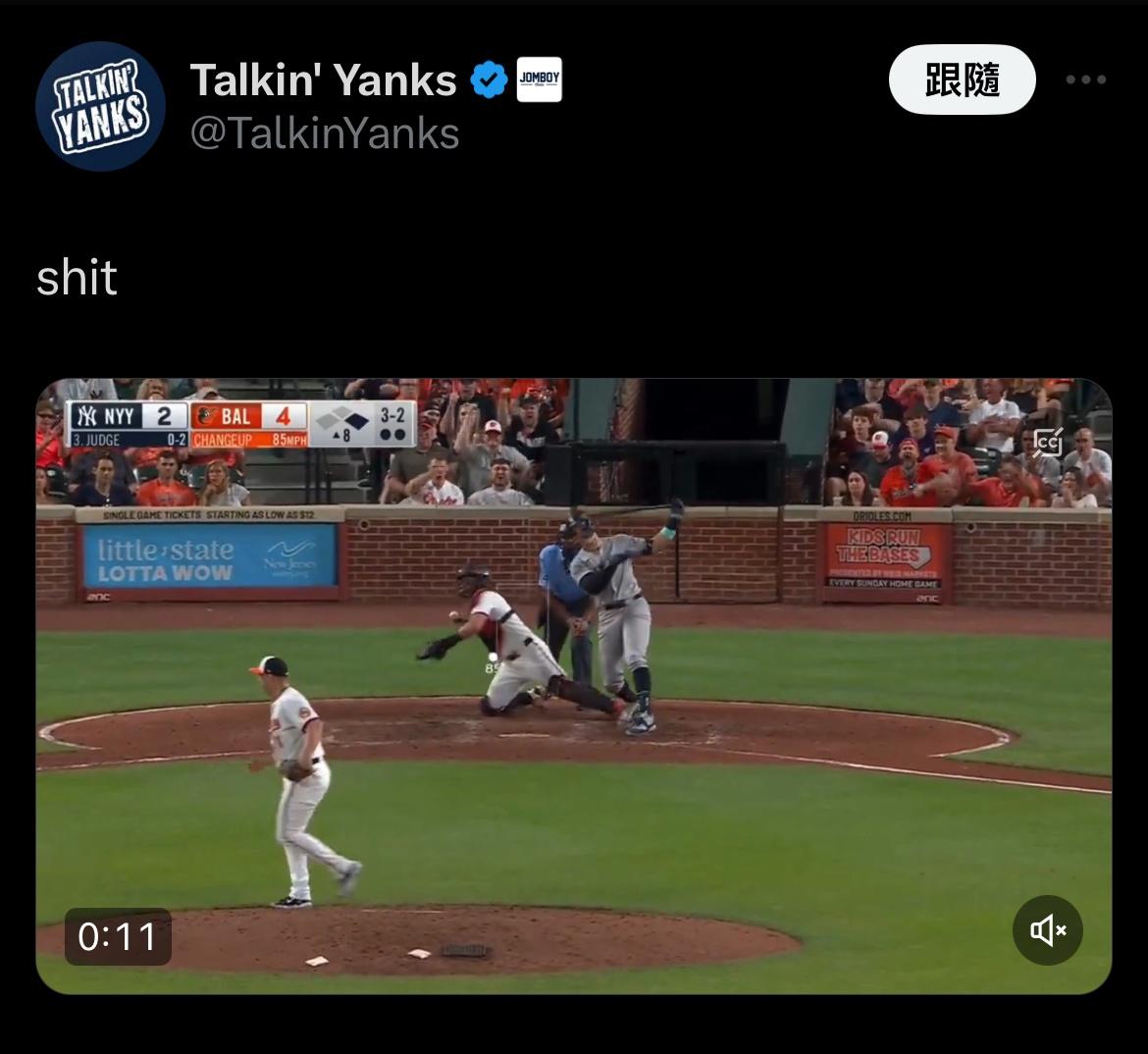The height and width of the screenshot is (1054, 1148).
Task: Click the 0:11 video time indicator
Action: (x=118, y=937)
